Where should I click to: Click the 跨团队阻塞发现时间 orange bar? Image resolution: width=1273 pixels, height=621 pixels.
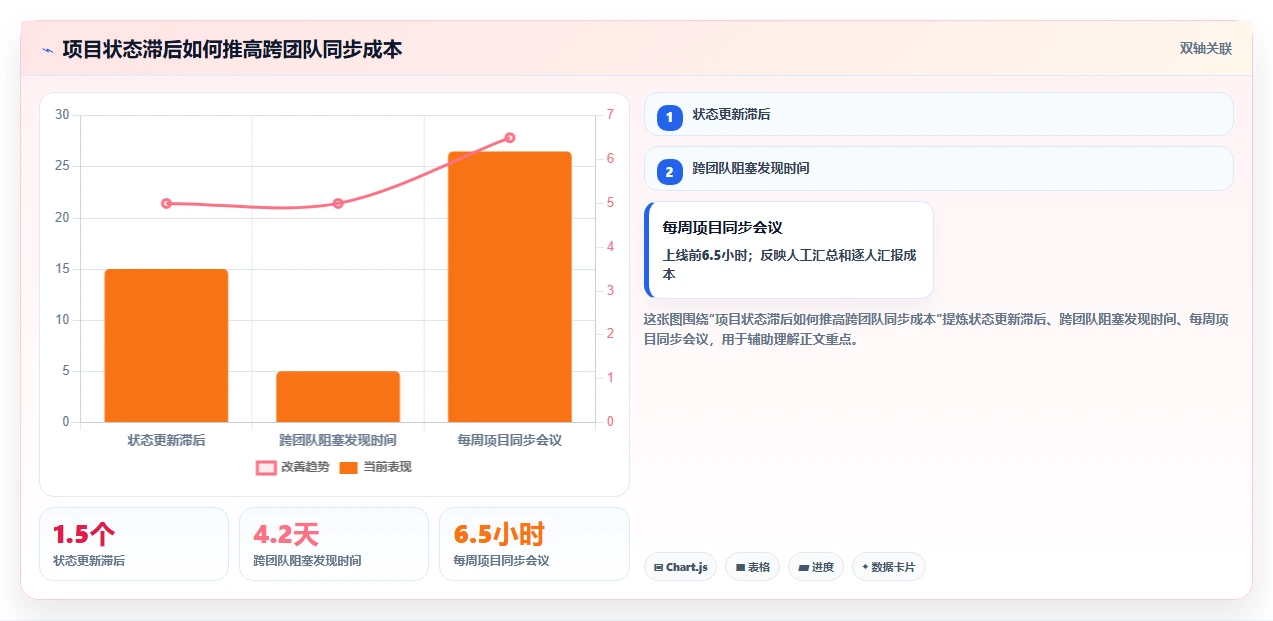(x=338, y=396)
